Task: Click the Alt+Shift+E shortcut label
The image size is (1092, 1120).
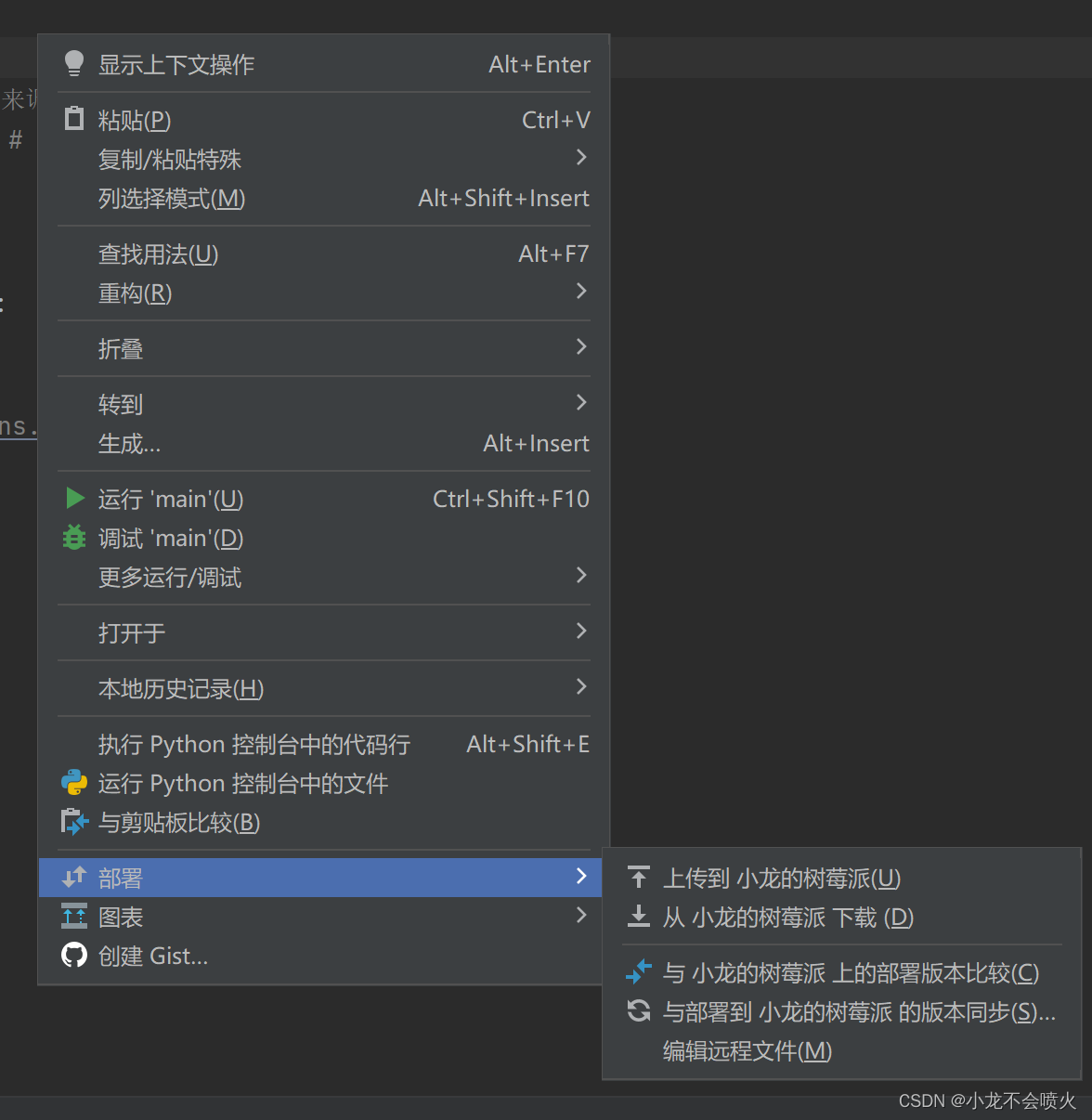Action: 527,744
